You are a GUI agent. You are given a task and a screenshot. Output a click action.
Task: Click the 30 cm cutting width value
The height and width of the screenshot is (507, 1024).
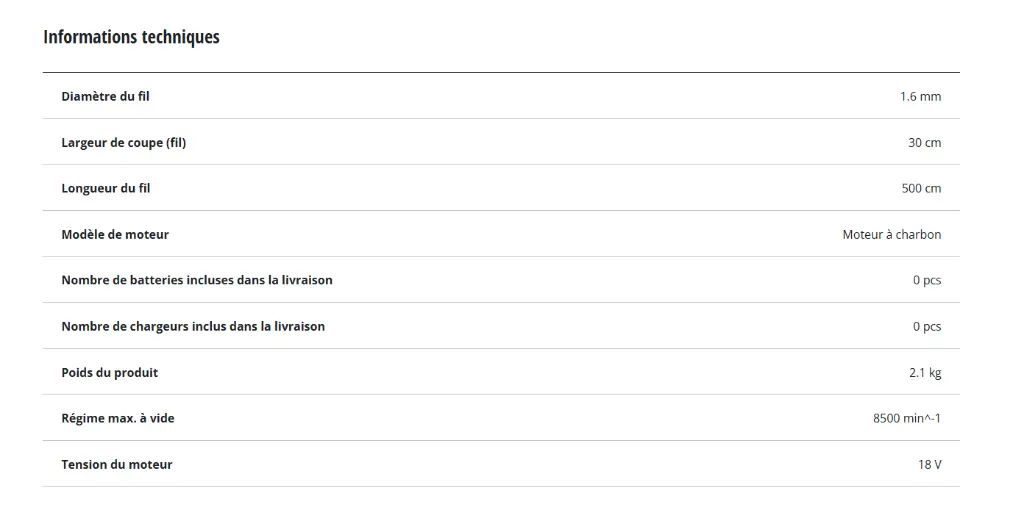(924, 142)
